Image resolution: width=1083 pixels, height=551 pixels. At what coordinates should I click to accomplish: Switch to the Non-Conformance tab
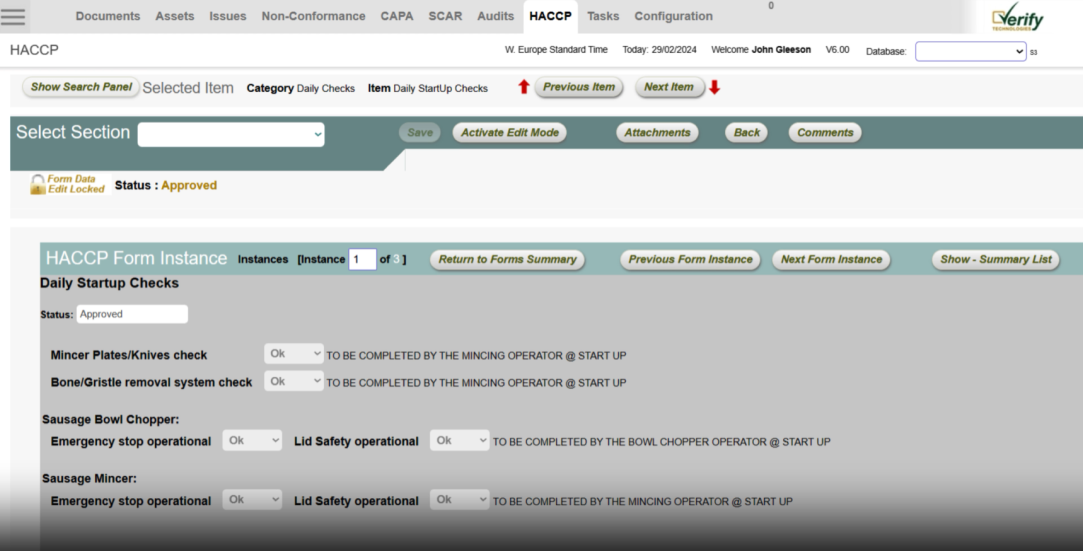click(313, 16)
